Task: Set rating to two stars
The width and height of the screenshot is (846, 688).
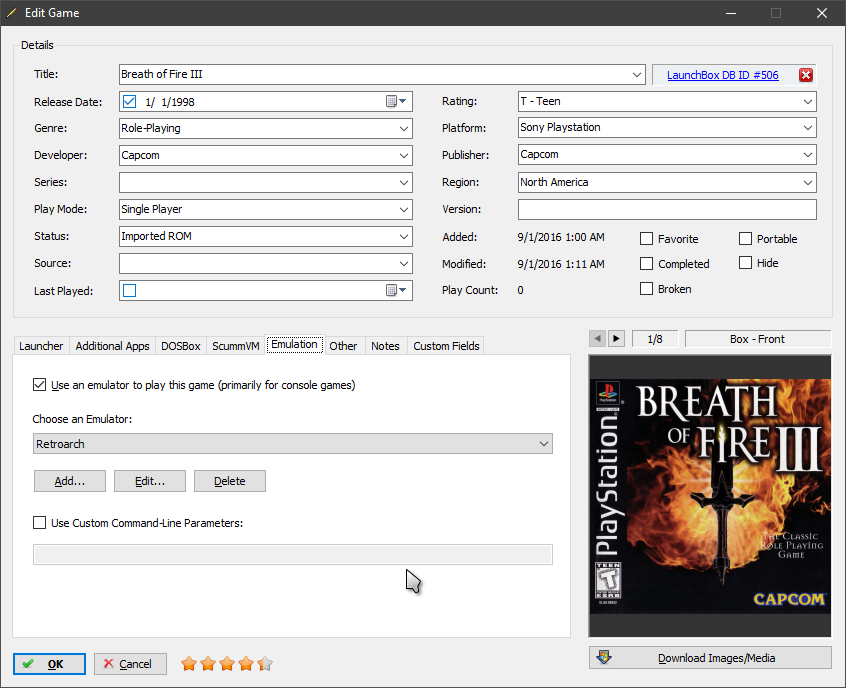Action: coord(208,664)
